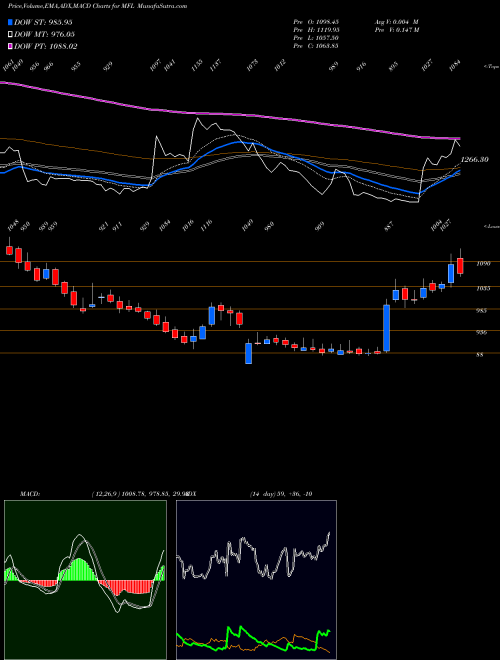Image resolution: width=500 pixels, height=660 pixels.
Task: Click the blue DOW ST legend swatch
Action: [10, 22]
